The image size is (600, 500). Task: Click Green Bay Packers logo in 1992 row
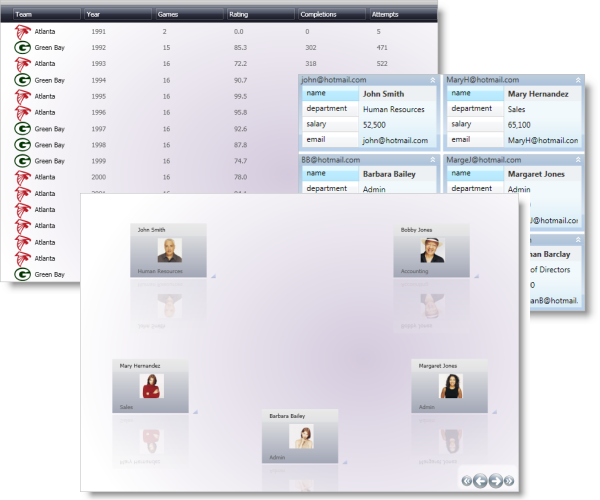[x=22, y=48]
